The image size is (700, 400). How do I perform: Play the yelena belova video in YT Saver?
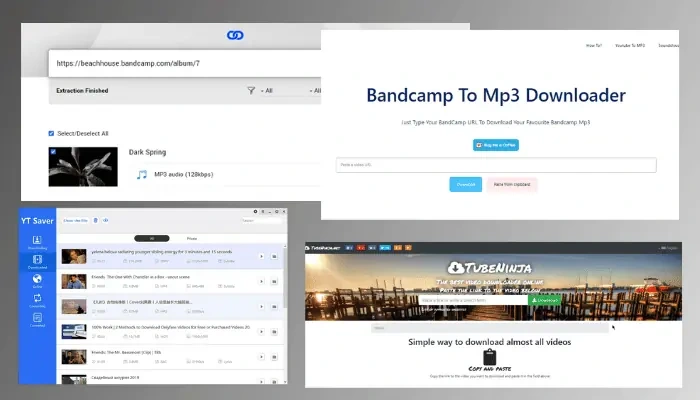click(x=262, y=256)
